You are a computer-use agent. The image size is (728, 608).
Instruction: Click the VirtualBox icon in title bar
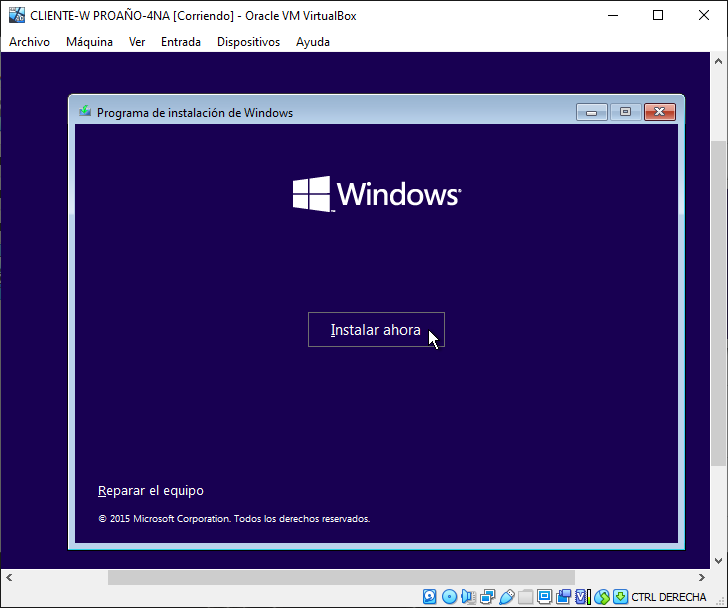17,15
